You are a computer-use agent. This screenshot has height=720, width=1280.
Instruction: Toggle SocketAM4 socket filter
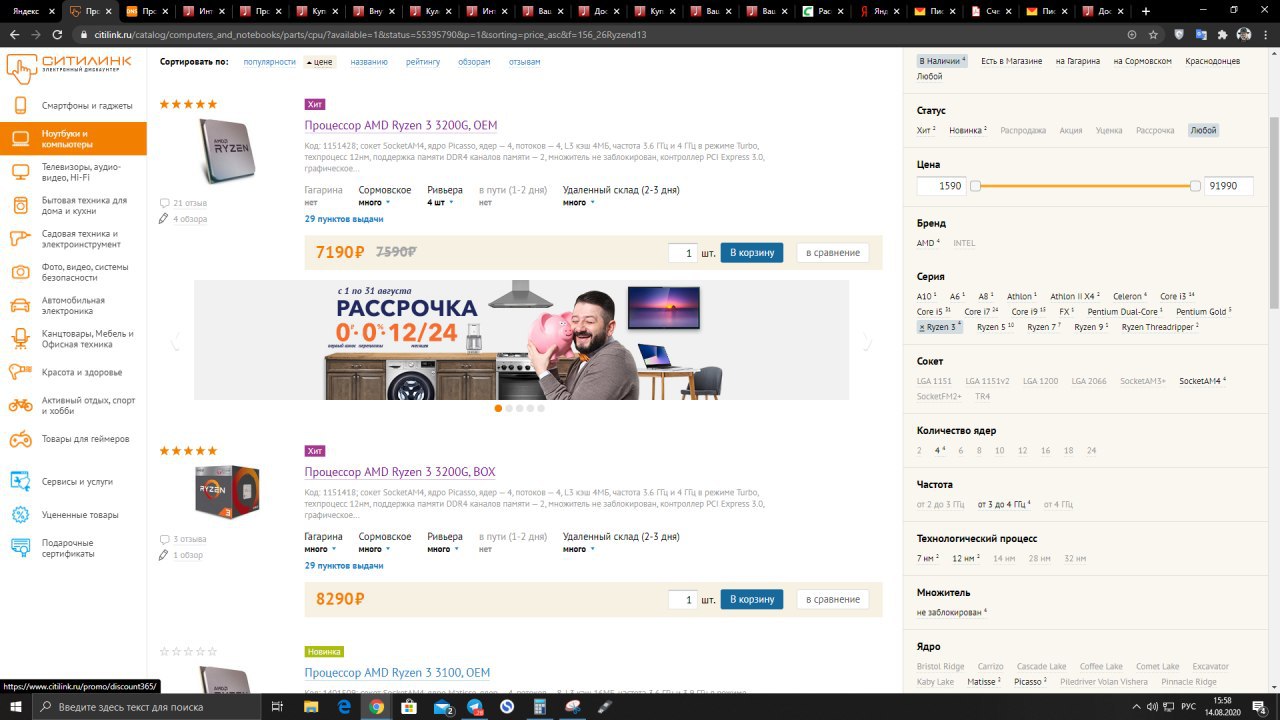point(1202,381)
